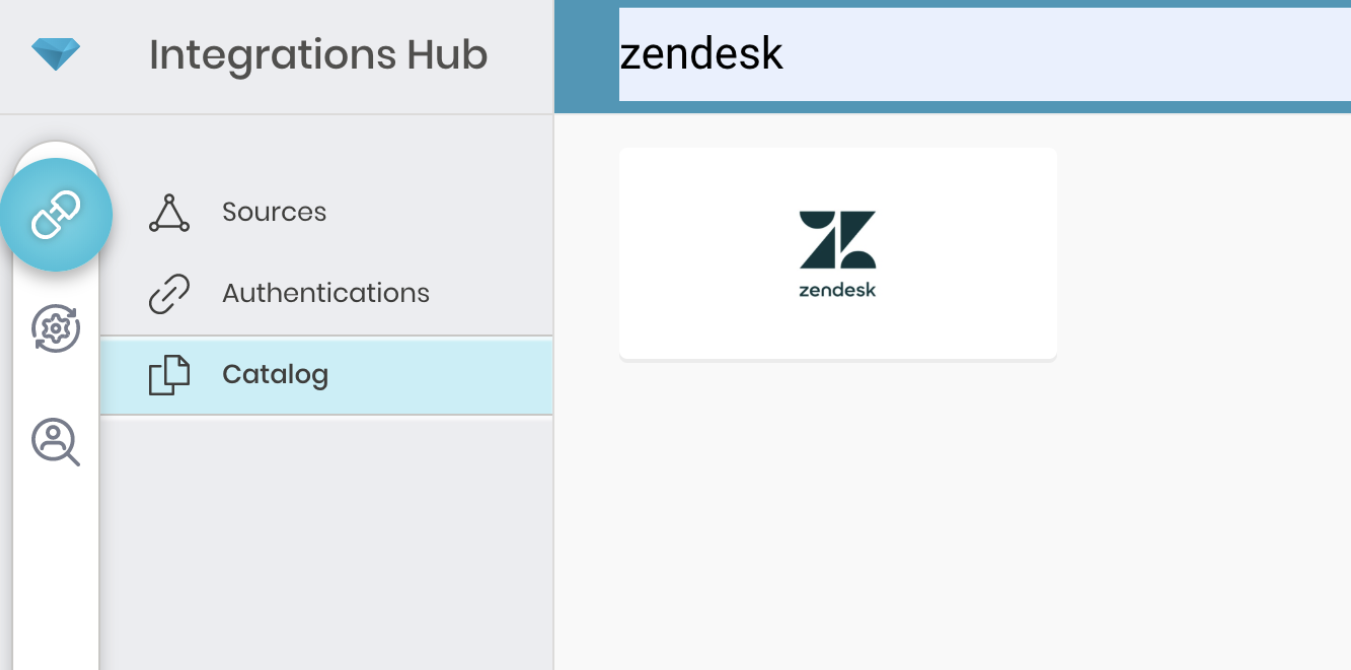Open the user search icon in left rail
This screenshot has width=1351, height=670.
pos(56,441)
